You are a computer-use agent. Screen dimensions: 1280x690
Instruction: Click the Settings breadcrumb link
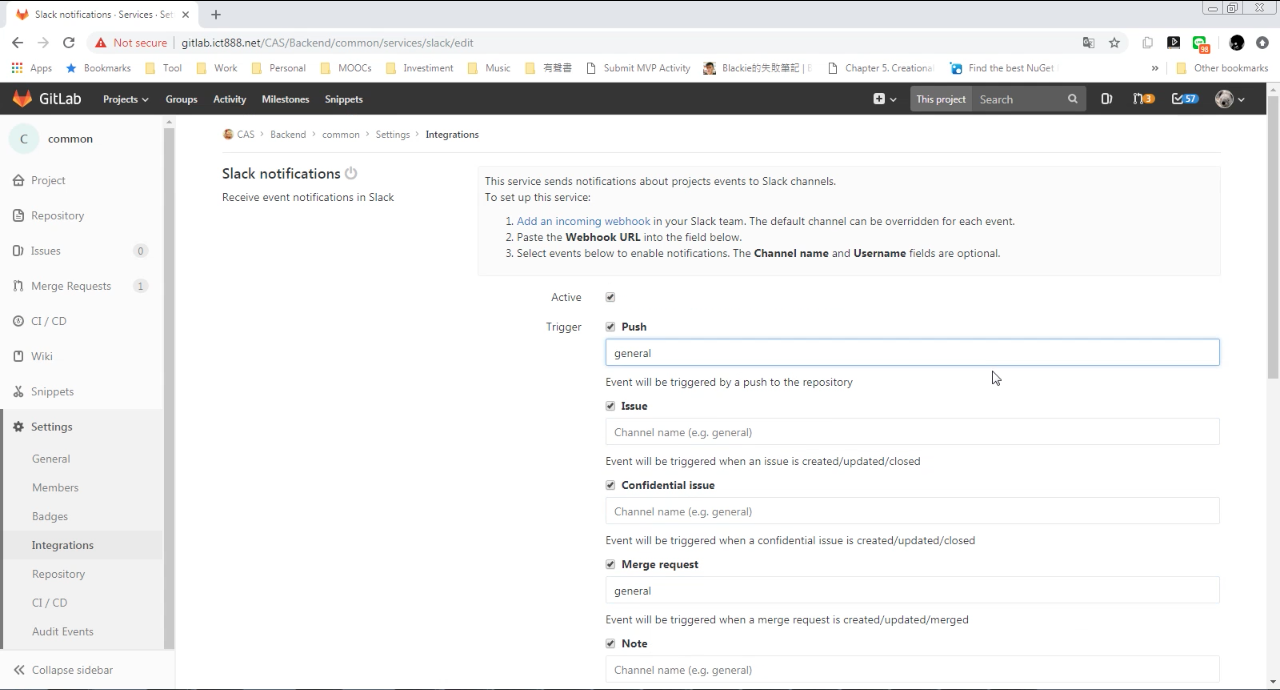coord(393,134)
